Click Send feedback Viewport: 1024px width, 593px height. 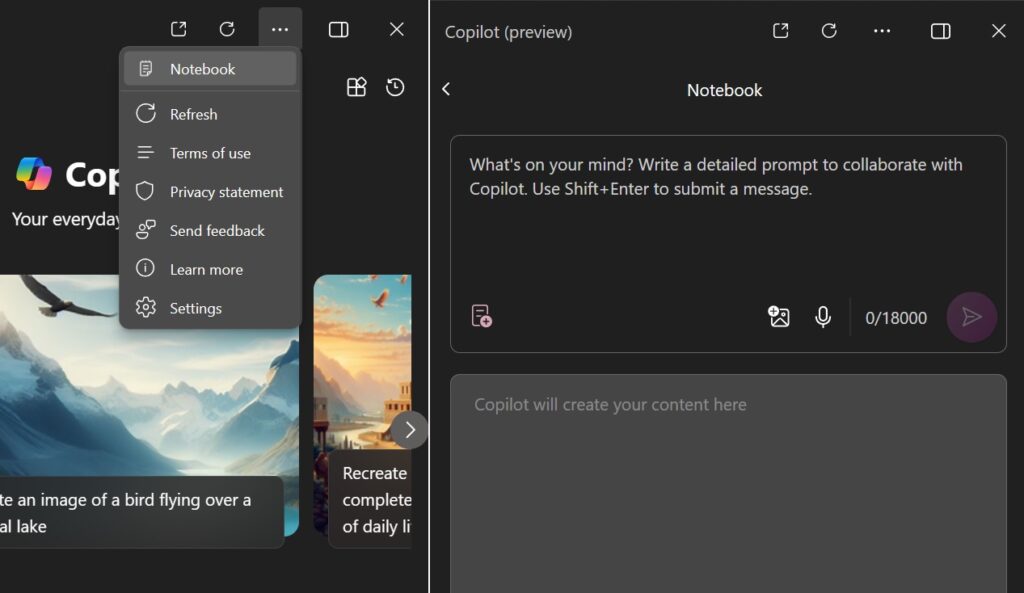(216, 230)
